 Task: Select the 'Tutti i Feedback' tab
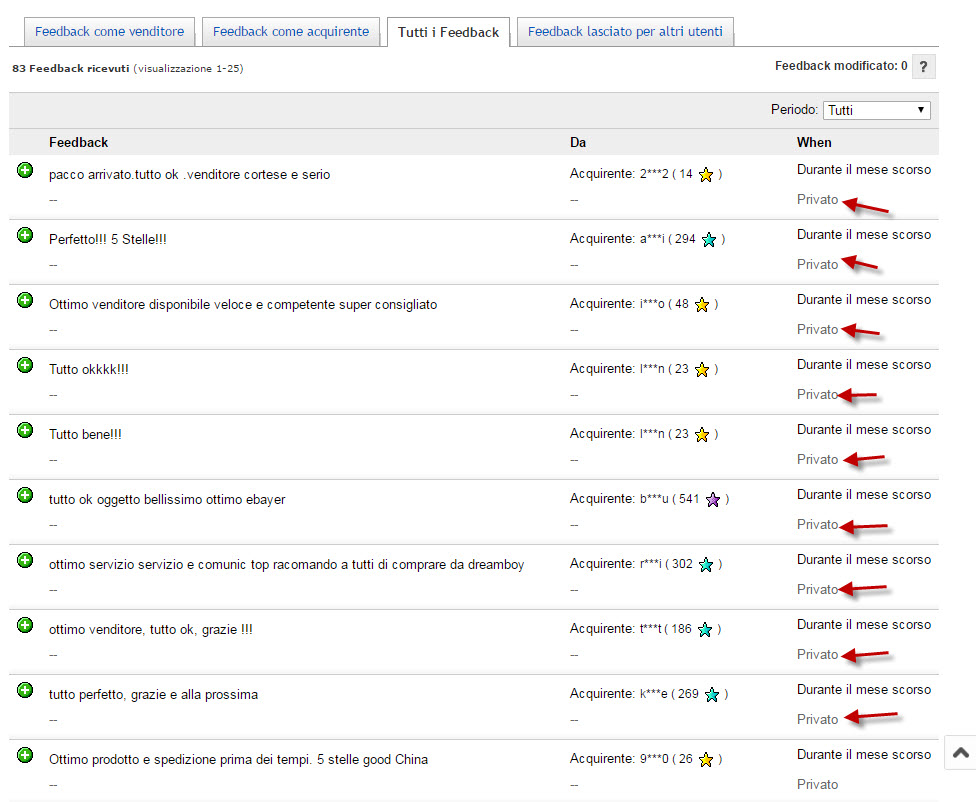(448, 32)
